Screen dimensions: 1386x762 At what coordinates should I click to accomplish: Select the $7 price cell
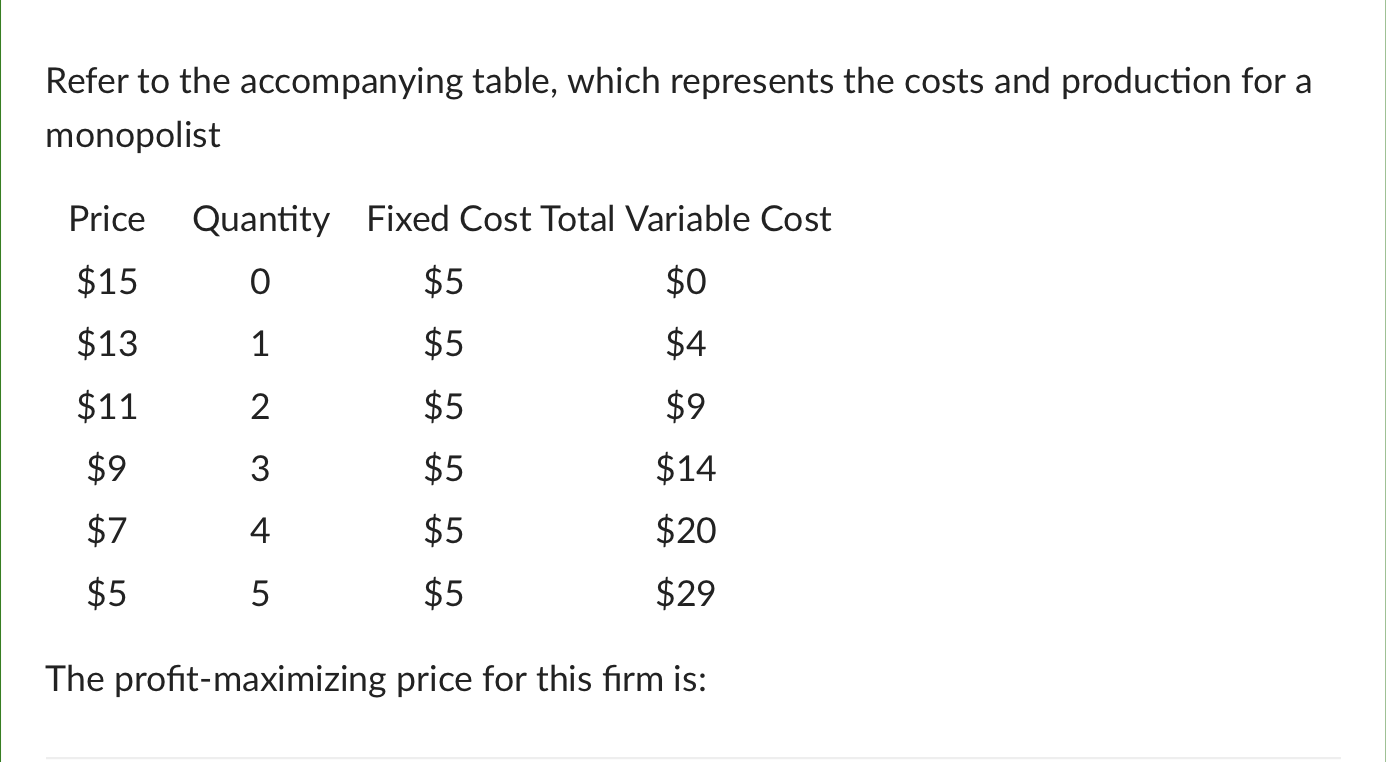(107, 531)
